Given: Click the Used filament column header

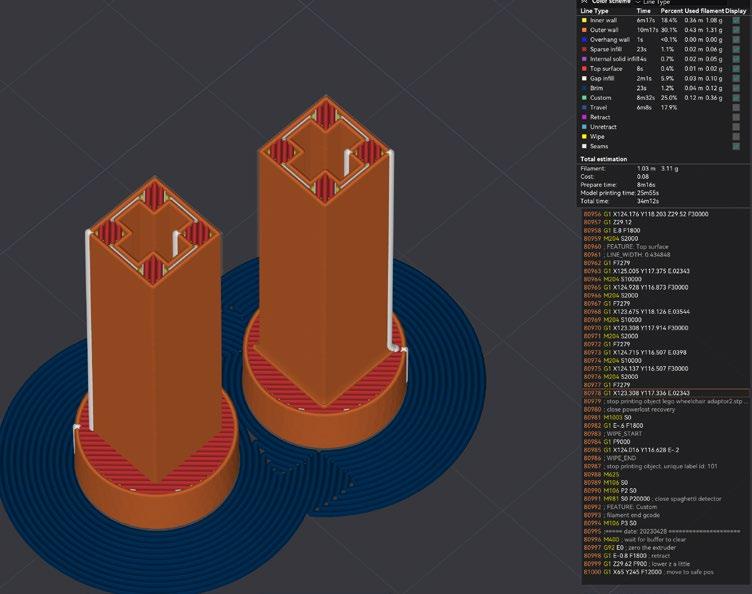Looking at the screenshot, I should pos(704,11).
